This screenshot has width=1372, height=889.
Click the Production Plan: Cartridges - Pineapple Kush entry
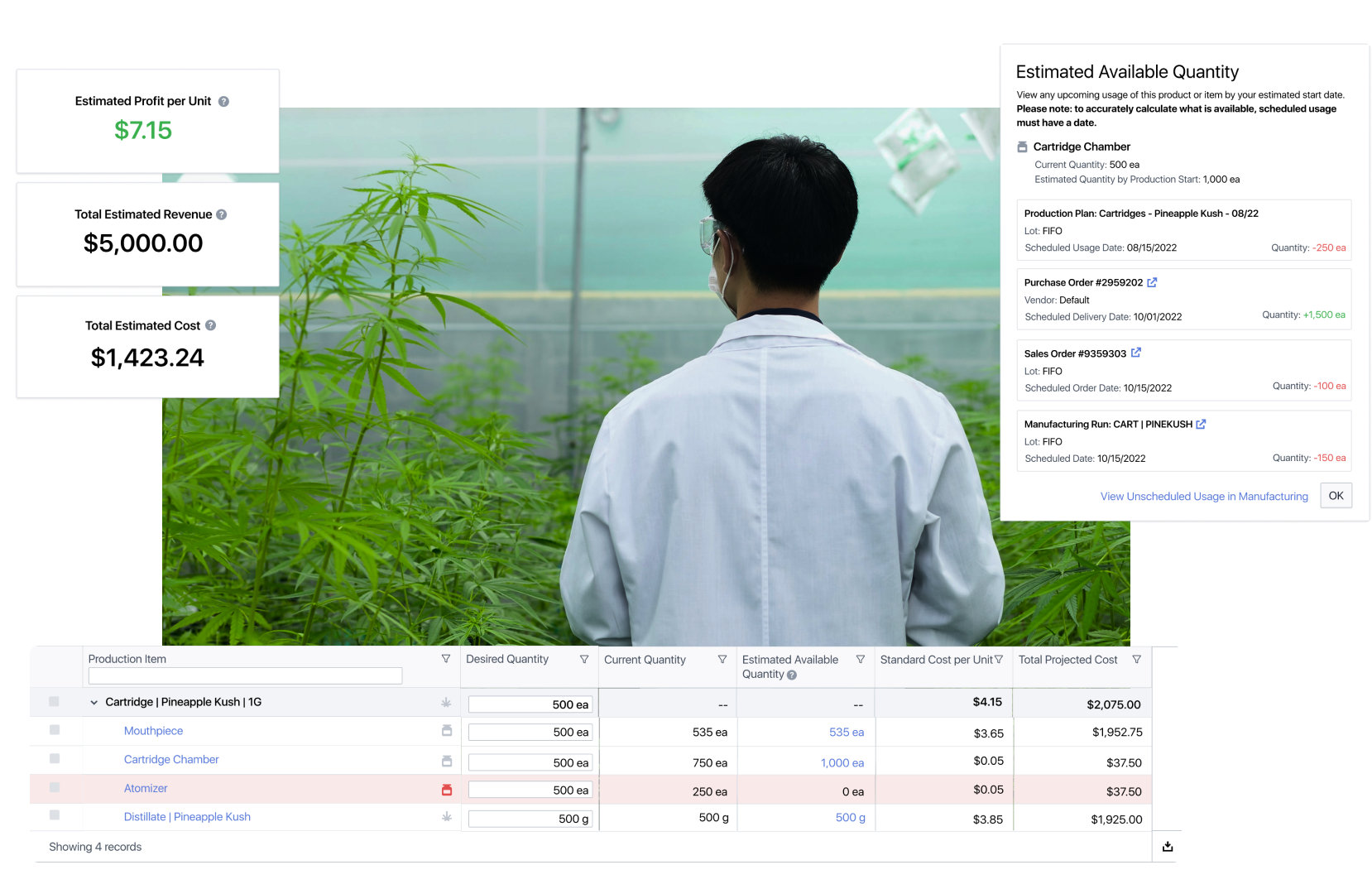click(1184, 230)
